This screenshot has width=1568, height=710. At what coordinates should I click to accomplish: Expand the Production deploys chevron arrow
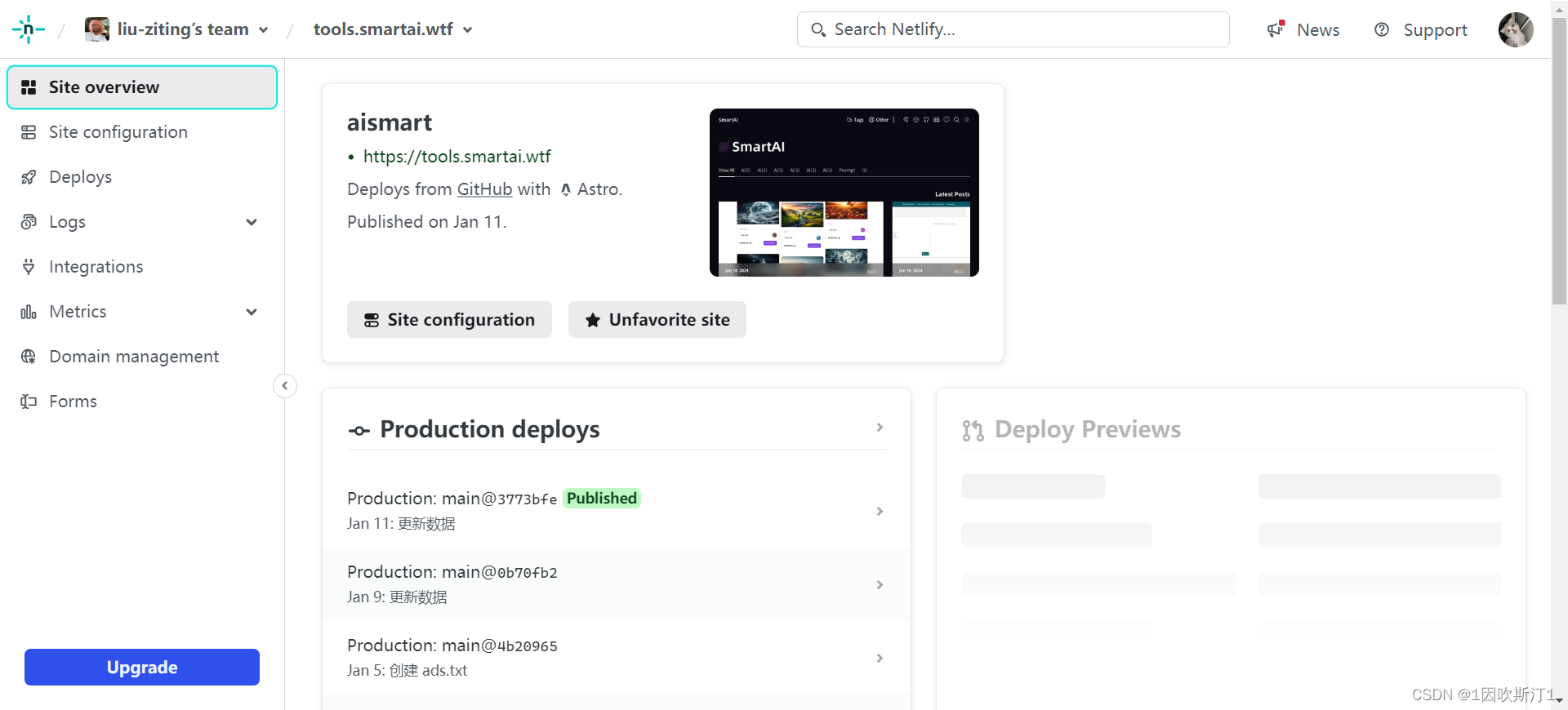[x=880, y=428]
